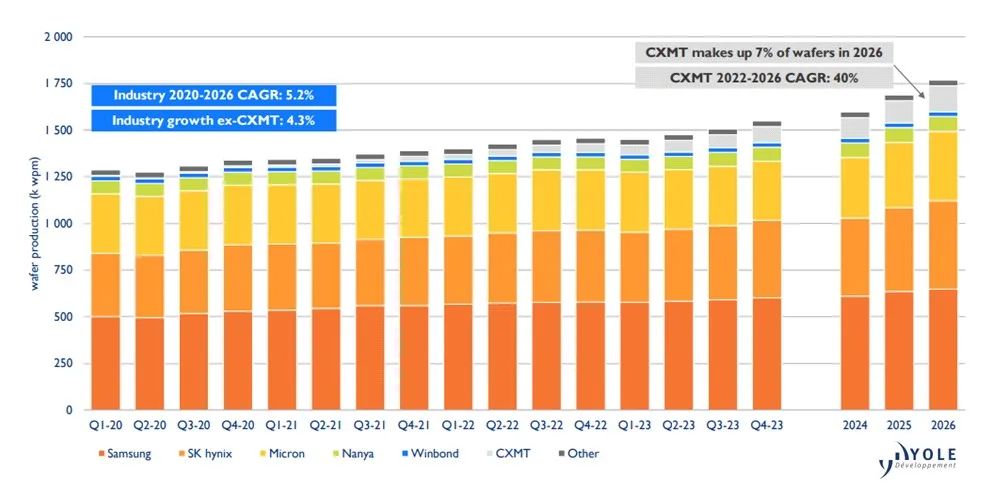The height and width of the screenshot is (495, 986).
Task: Select the SK hynix legend label
Action: pyautogui.click(x=209, y=453)
